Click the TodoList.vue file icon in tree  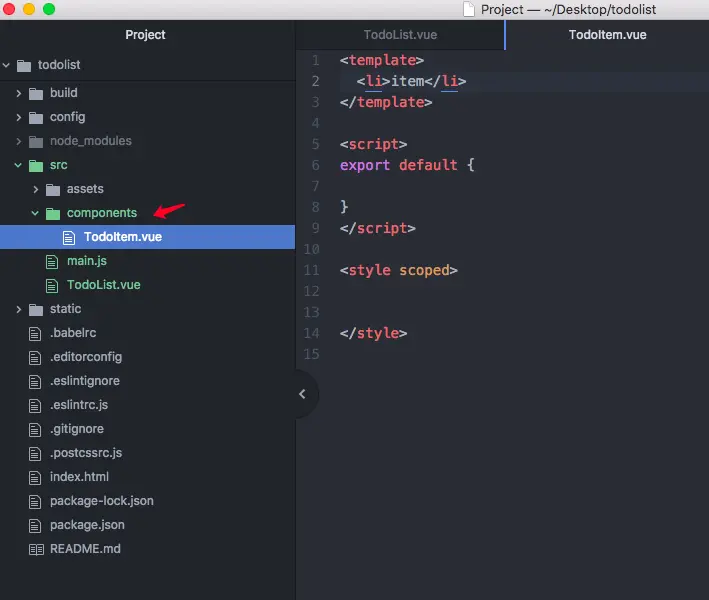click(x=52, y=285)
